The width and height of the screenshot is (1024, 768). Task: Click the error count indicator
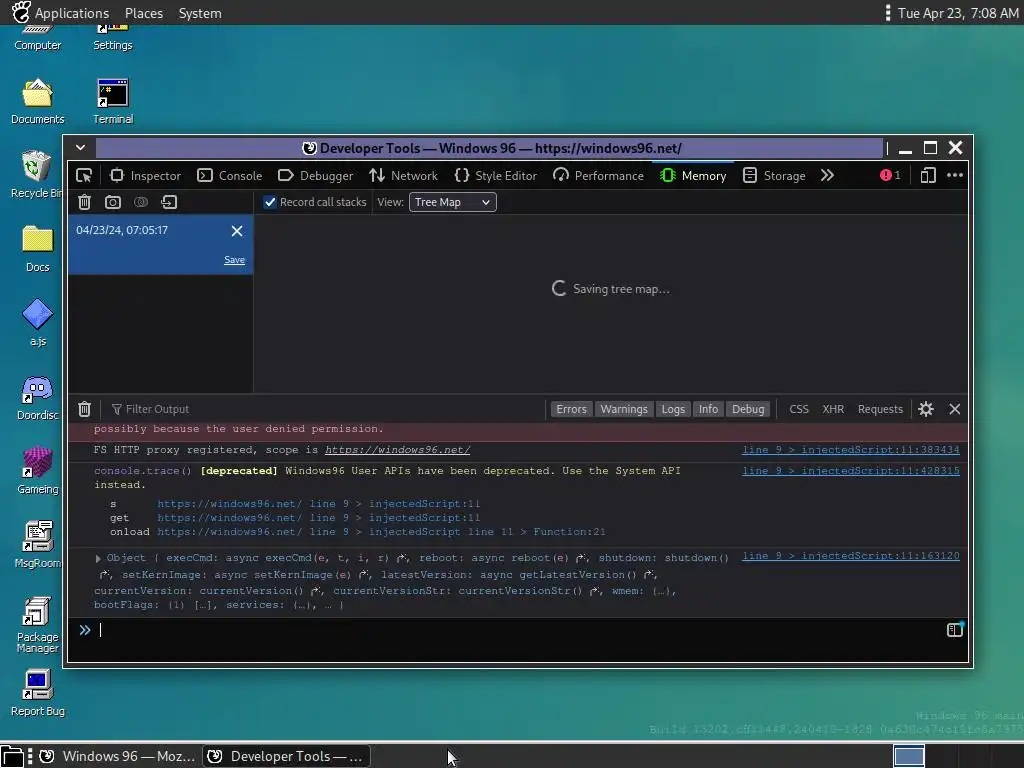890,175
